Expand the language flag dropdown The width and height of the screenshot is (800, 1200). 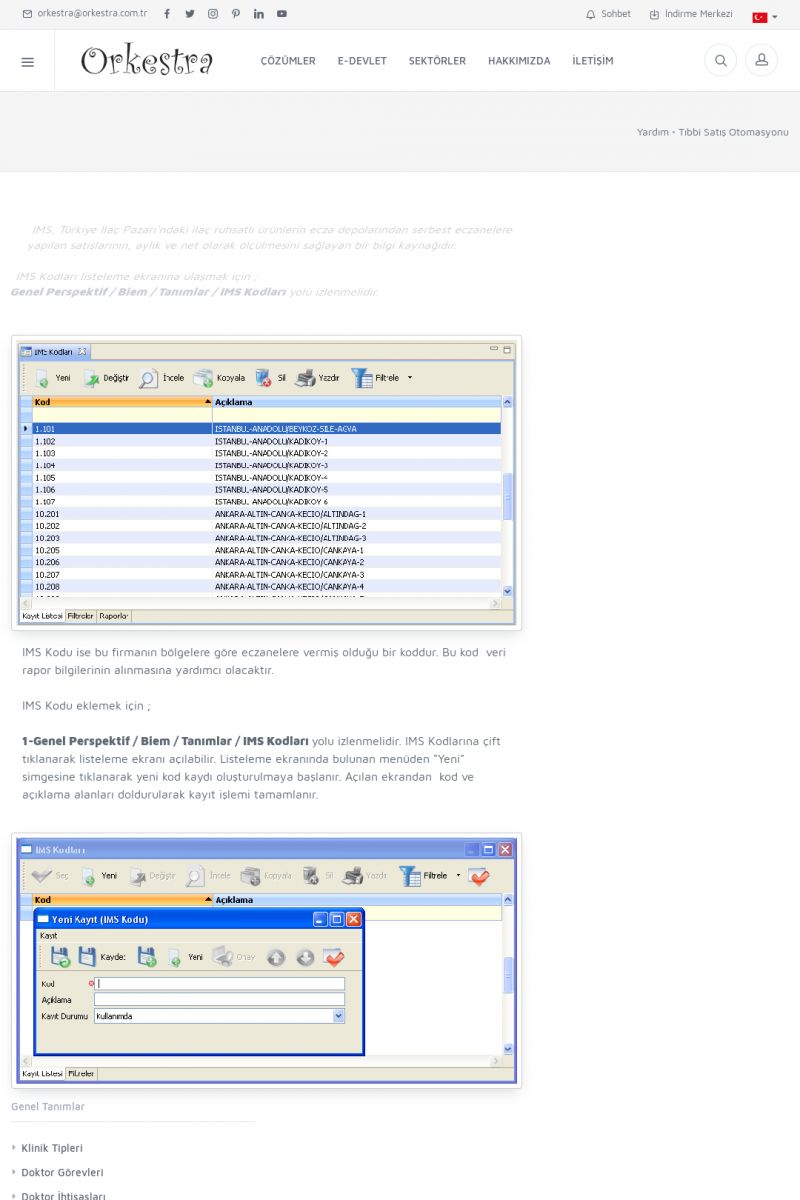click(x=765, y=16)
